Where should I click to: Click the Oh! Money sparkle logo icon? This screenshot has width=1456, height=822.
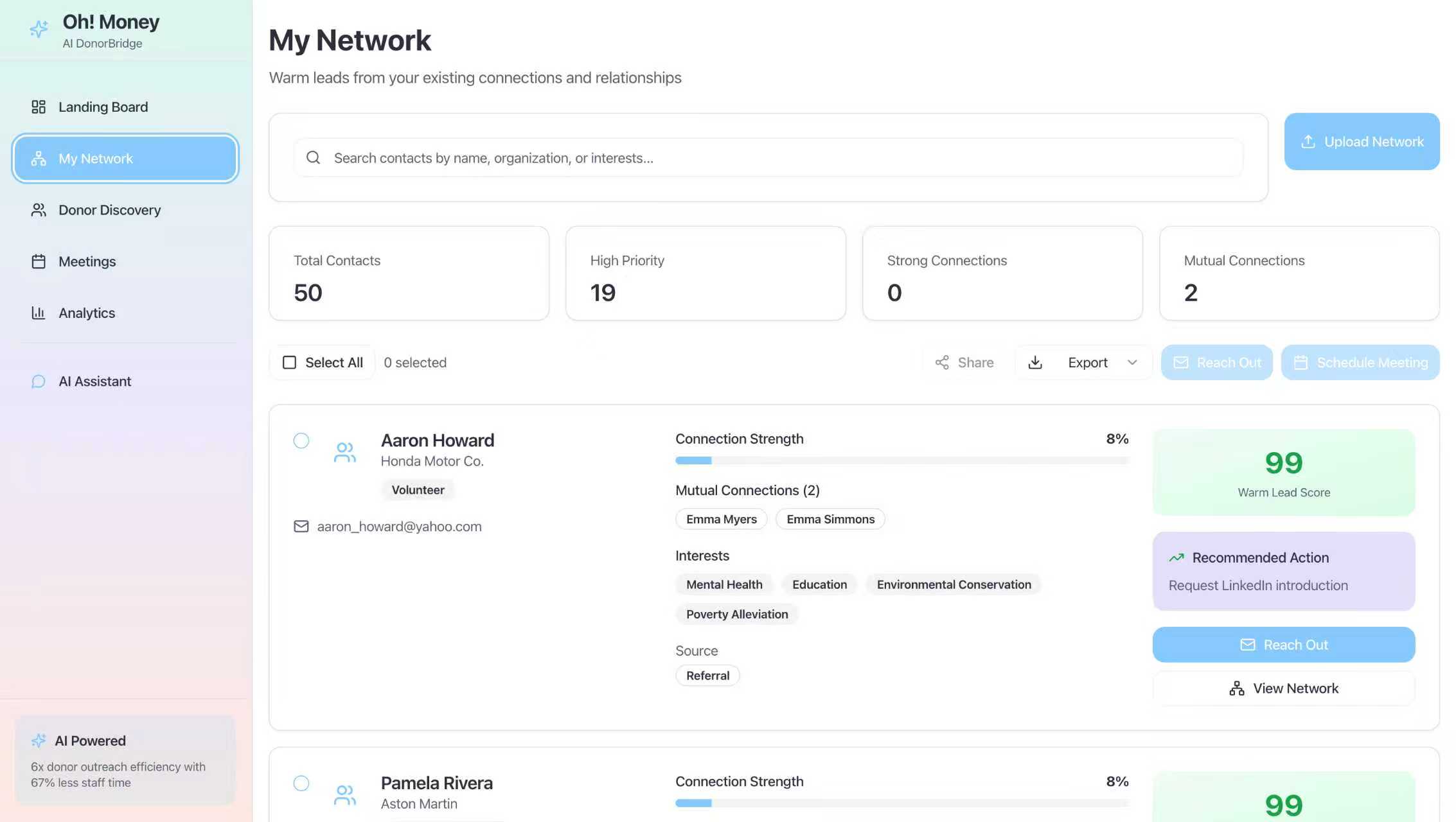click(x=39, y=29)
